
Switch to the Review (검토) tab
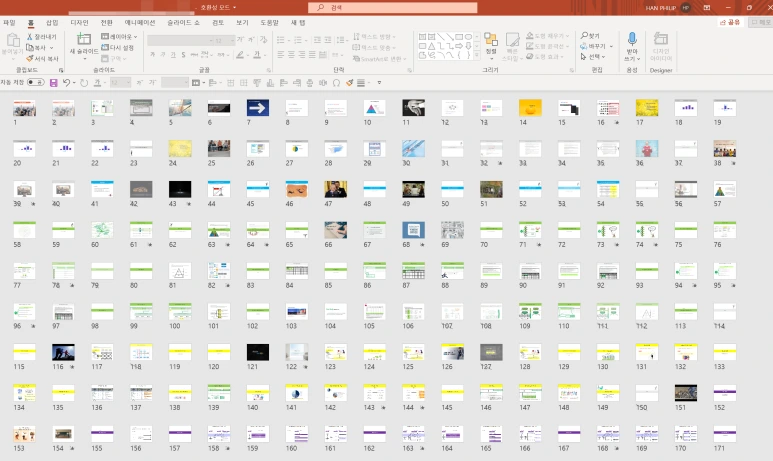pos(218,23)
